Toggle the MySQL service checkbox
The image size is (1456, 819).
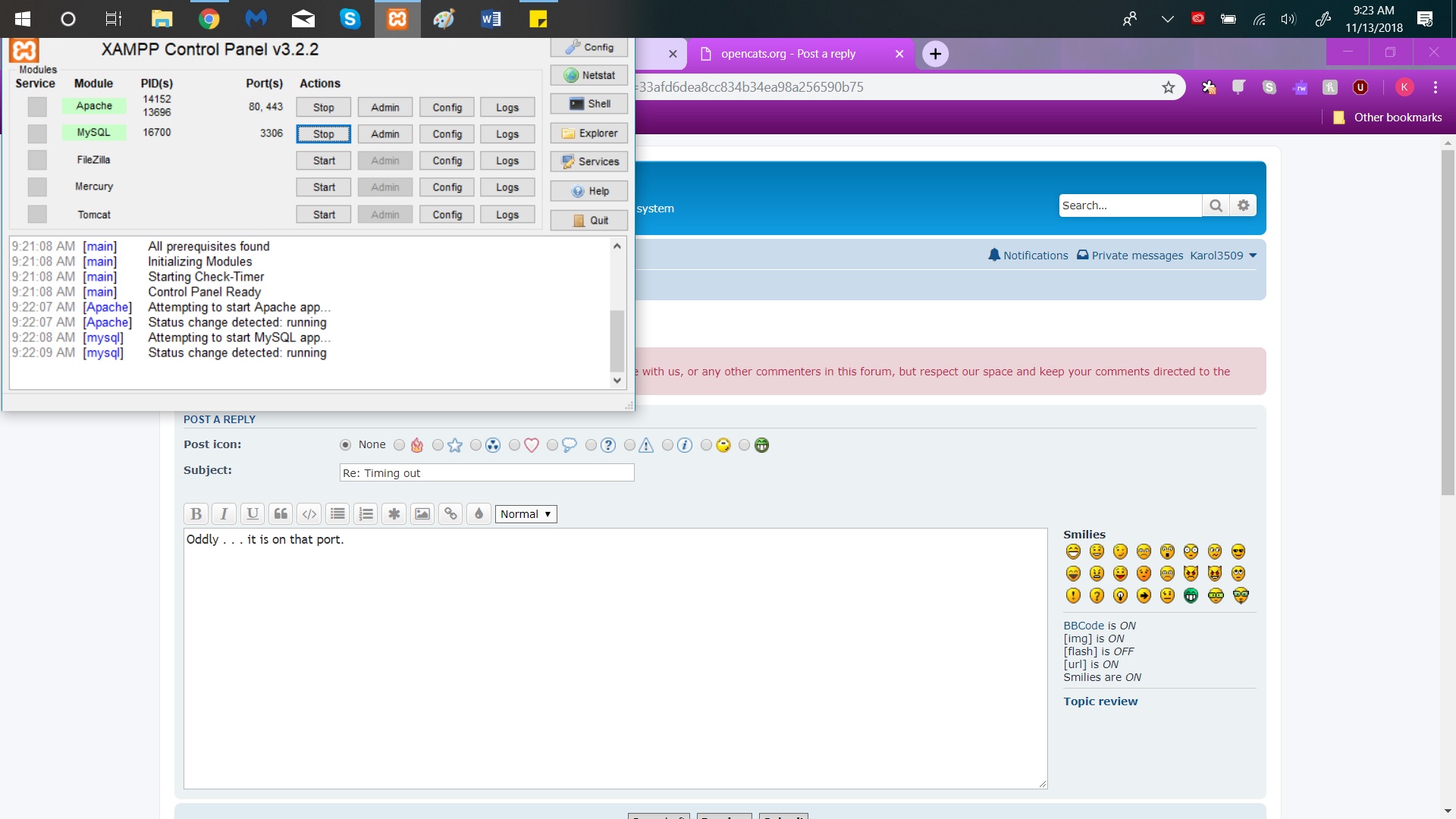click(37, 133)
